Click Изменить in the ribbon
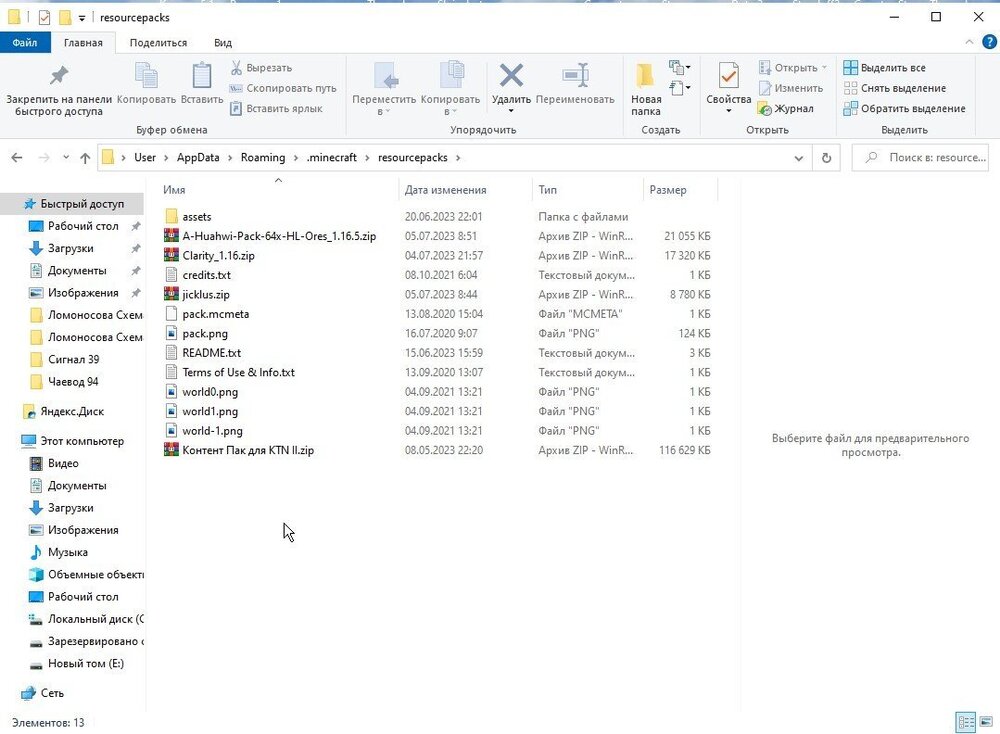The height and width of the screenshot is (734, 1000). (791, 88)
